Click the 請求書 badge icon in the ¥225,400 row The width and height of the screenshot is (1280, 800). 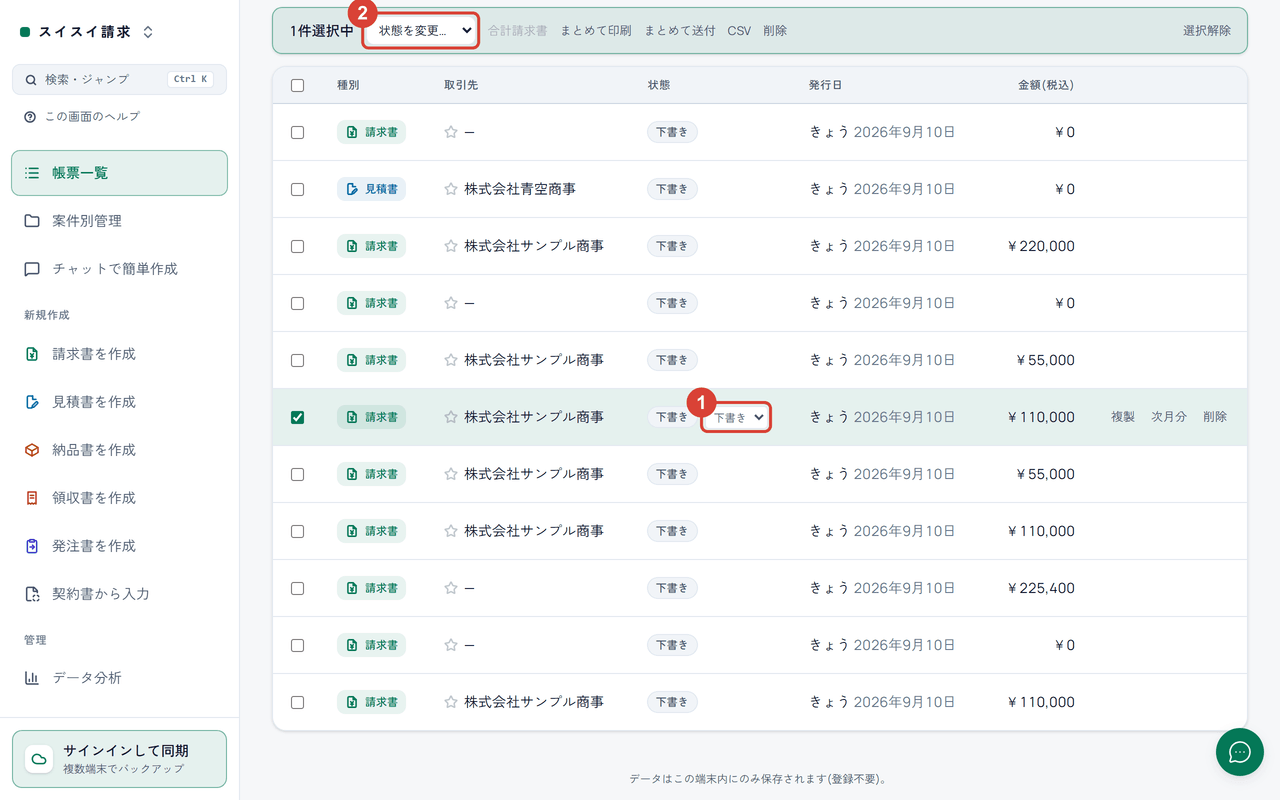352,588
